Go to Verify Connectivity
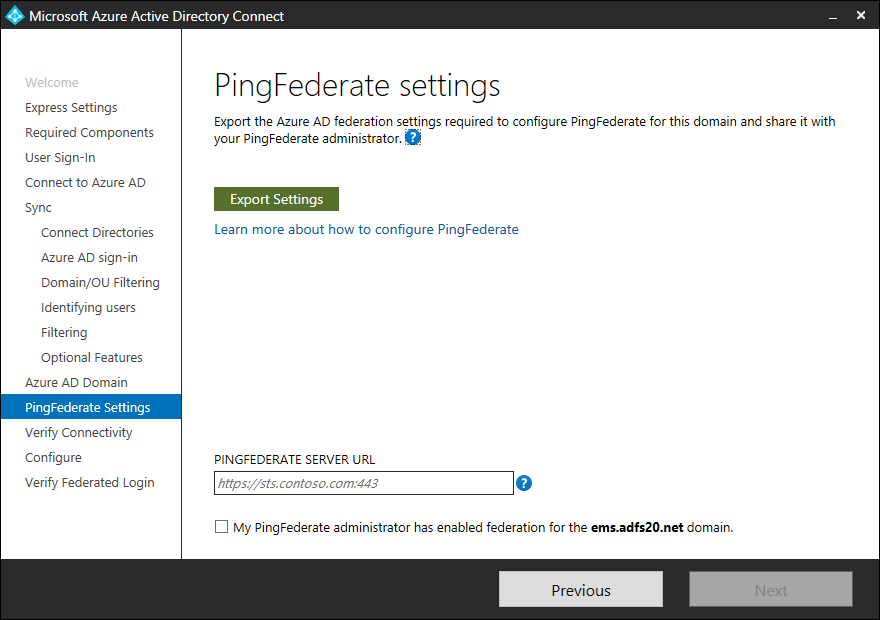This screenshot has width=880, height=620. 78,432
